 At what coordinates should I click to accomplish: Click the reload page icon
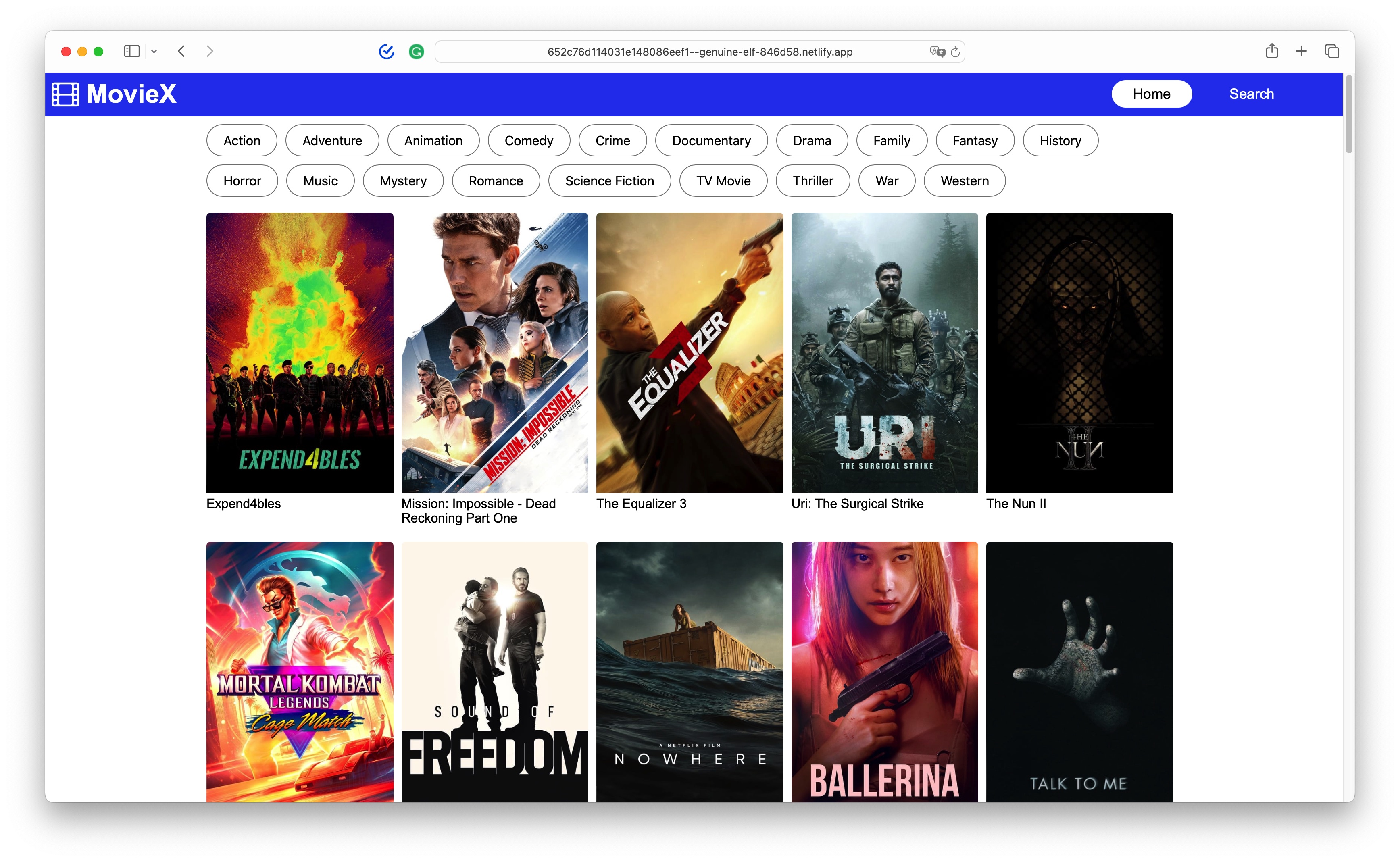point(955,51)
